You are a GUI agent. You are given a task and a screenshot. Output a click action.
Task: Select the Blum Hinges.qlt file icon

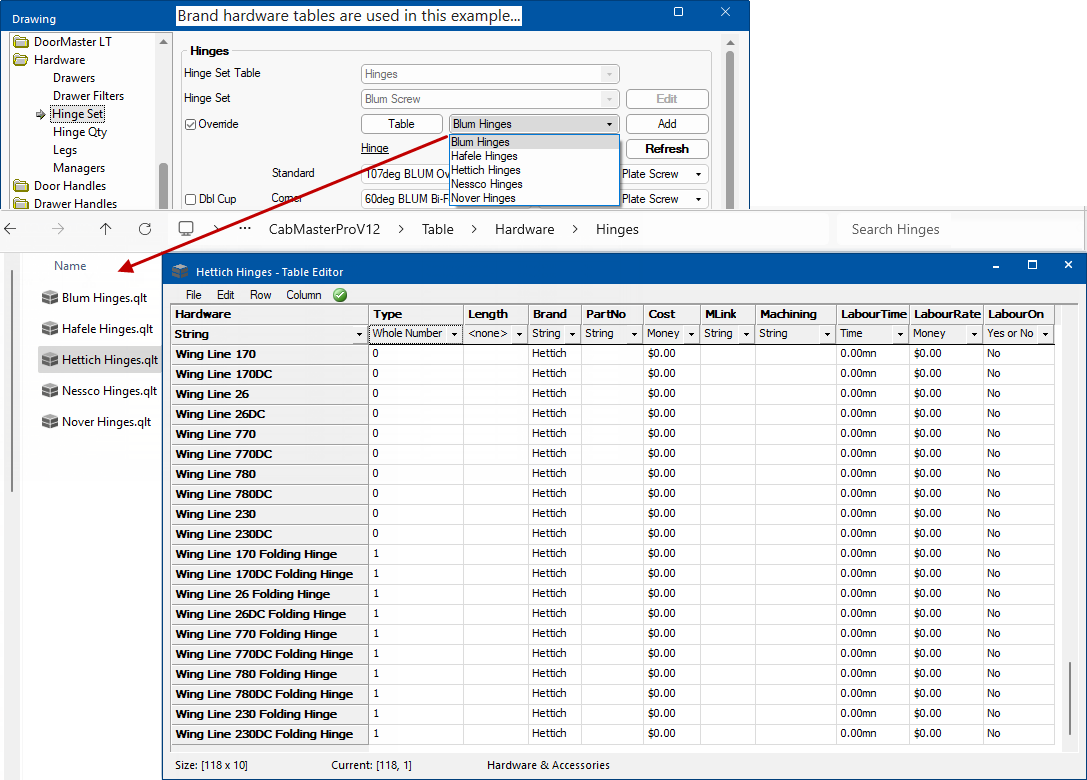(48, 297)
